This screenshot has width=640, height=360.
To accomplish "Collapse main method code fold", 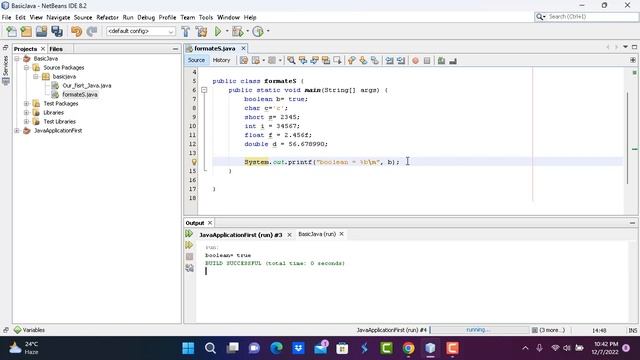I will tap(204, 90).
